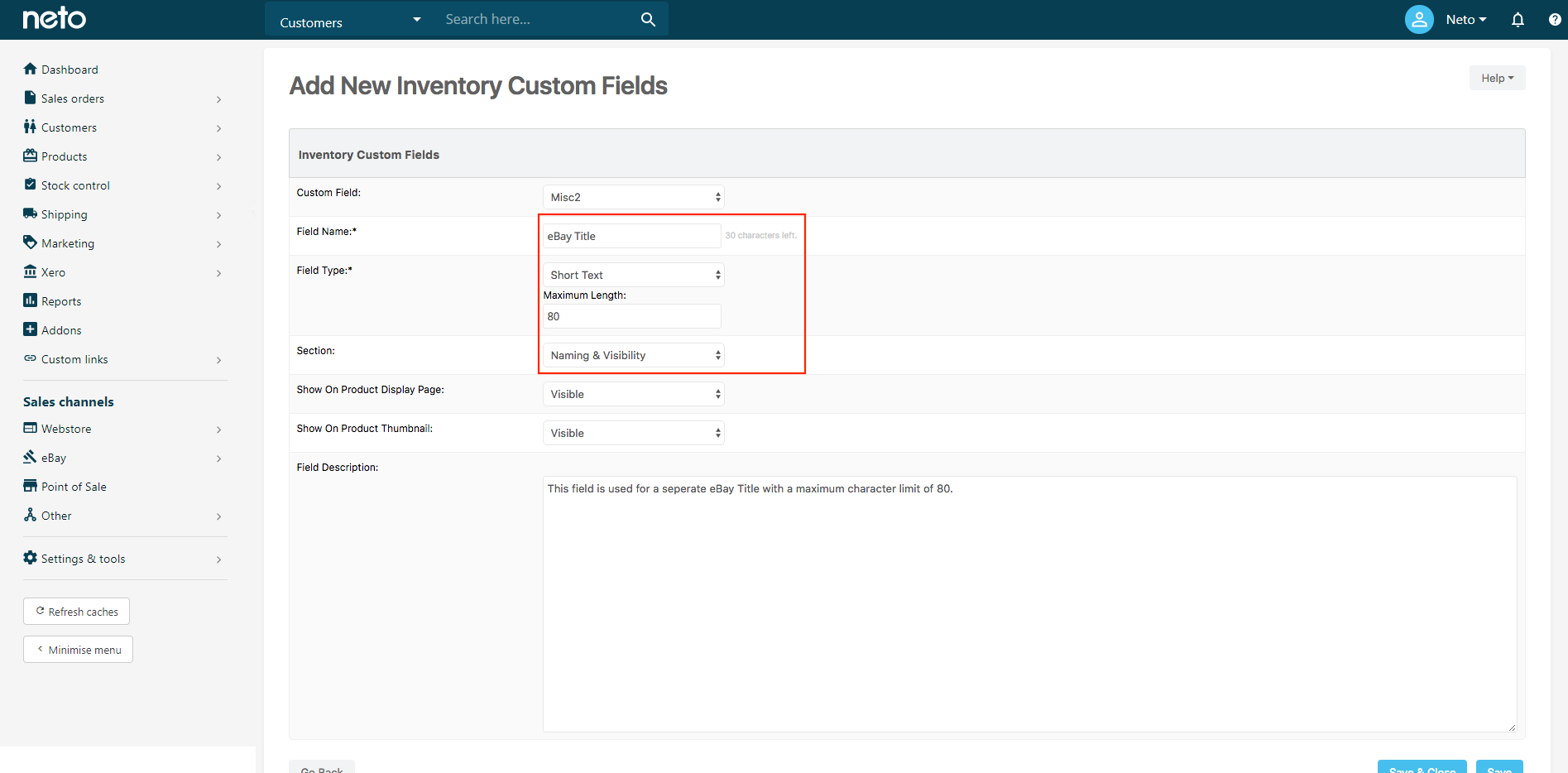Open Show On Product Thumbnail dropdown
Screen dimensions: 1568x773
[x=634, y=433]
